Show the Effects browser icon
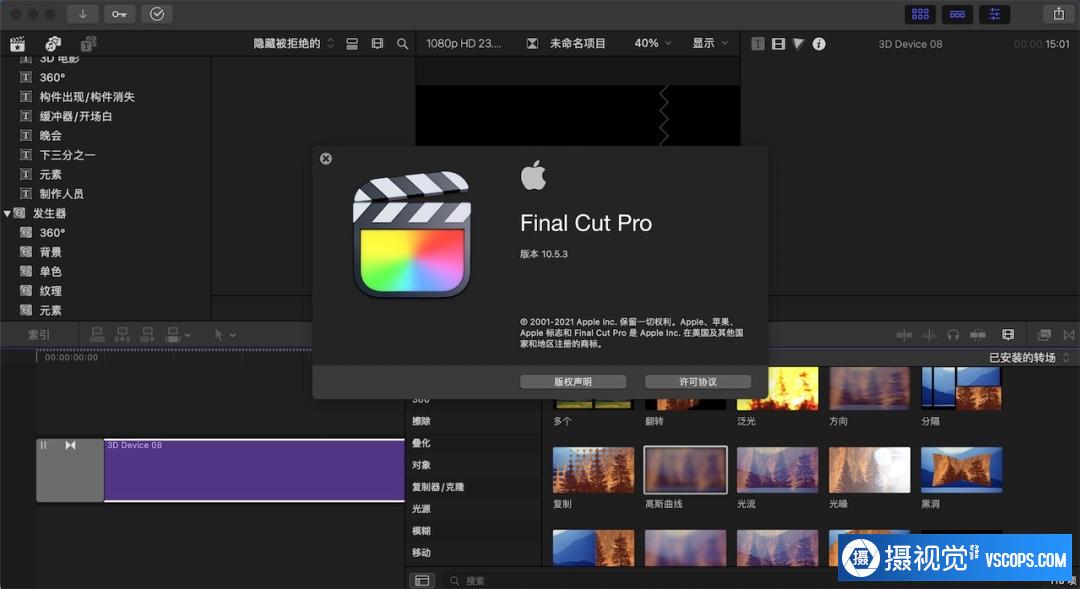The width and height of the screenshot is (1080, 589). pos(1044,335)
